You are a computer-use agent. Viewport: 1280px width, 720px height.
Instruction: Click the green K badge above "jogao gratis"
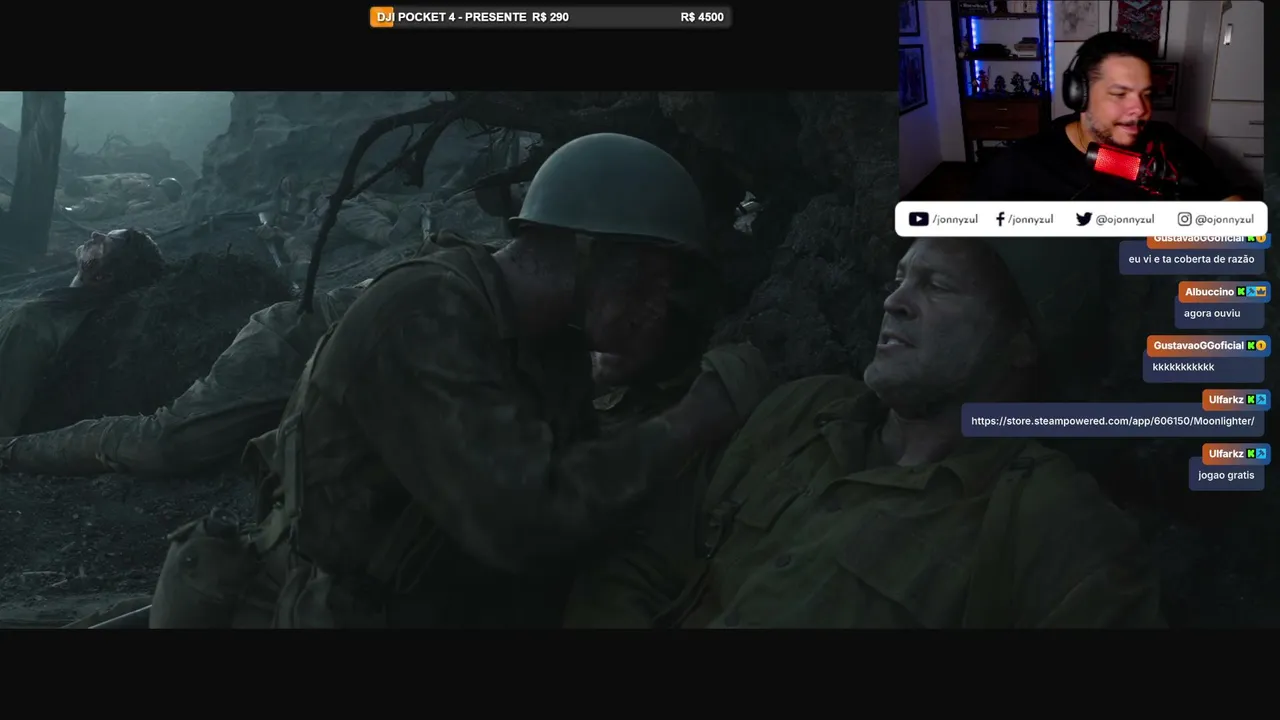click(1251, 454)
